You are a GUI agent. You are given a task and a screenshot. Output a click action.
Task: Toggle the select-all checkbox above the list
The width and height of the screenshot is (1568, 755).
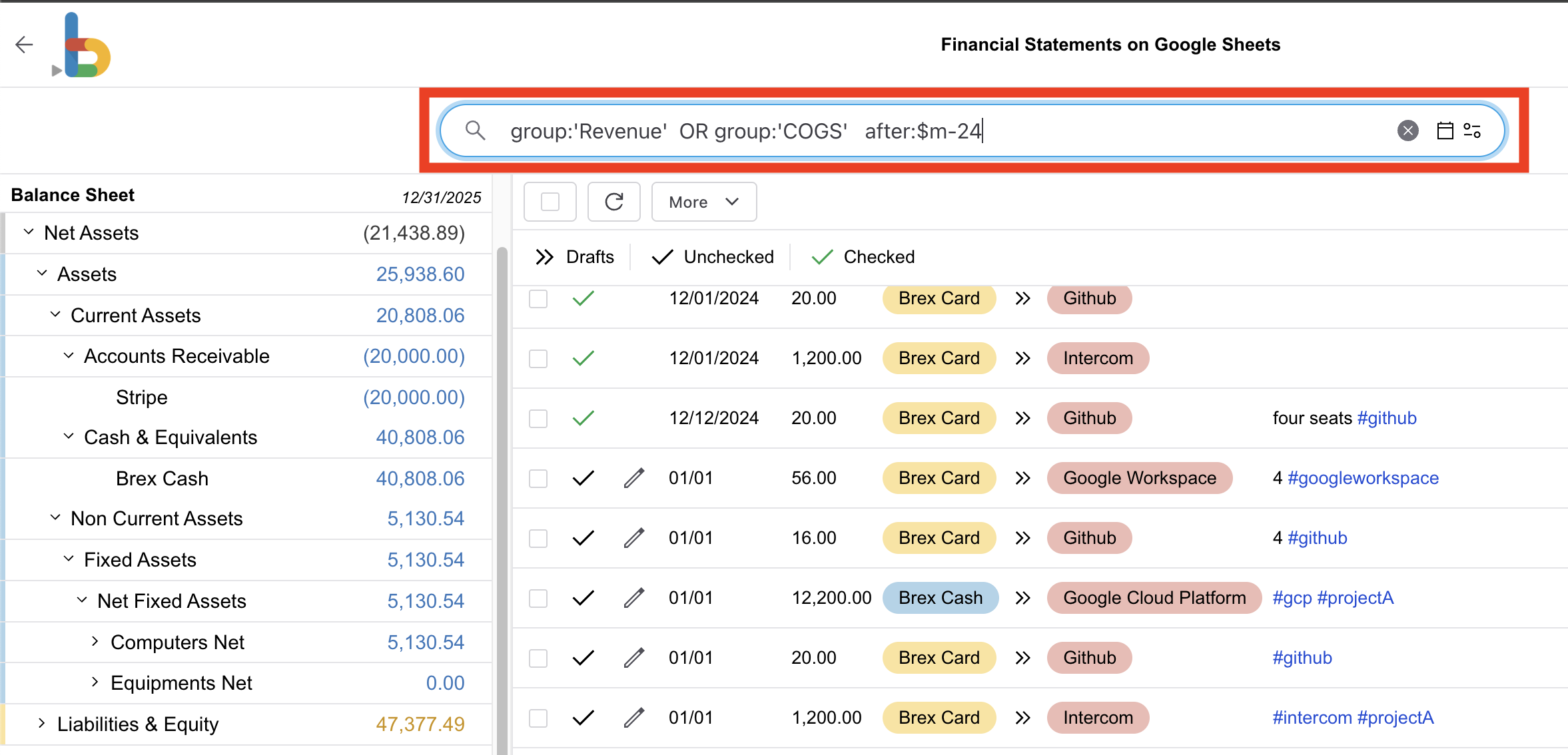click(550, 202)
